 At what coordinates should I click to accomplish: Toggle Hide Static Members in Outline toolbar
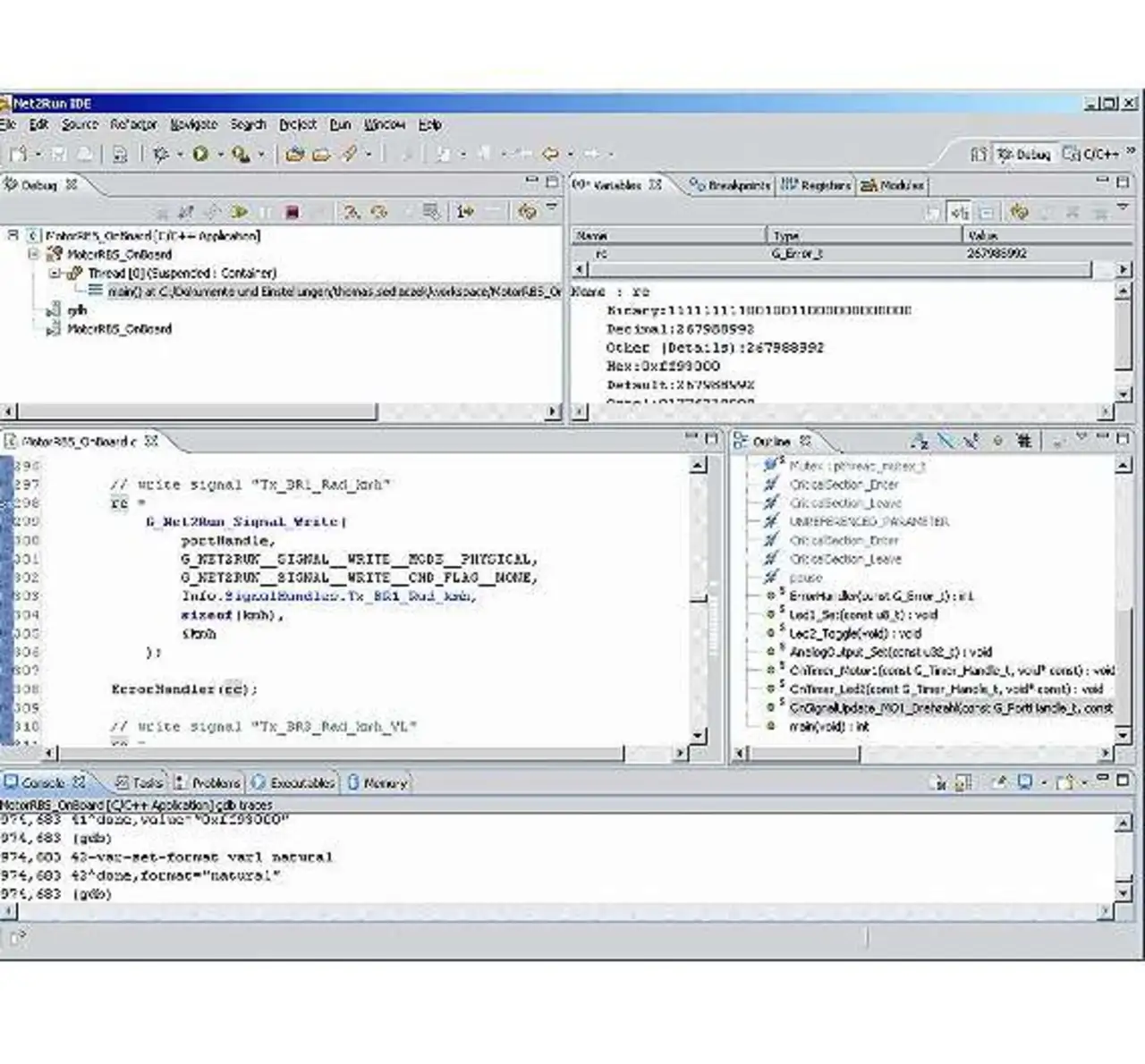tap(971, 441)
